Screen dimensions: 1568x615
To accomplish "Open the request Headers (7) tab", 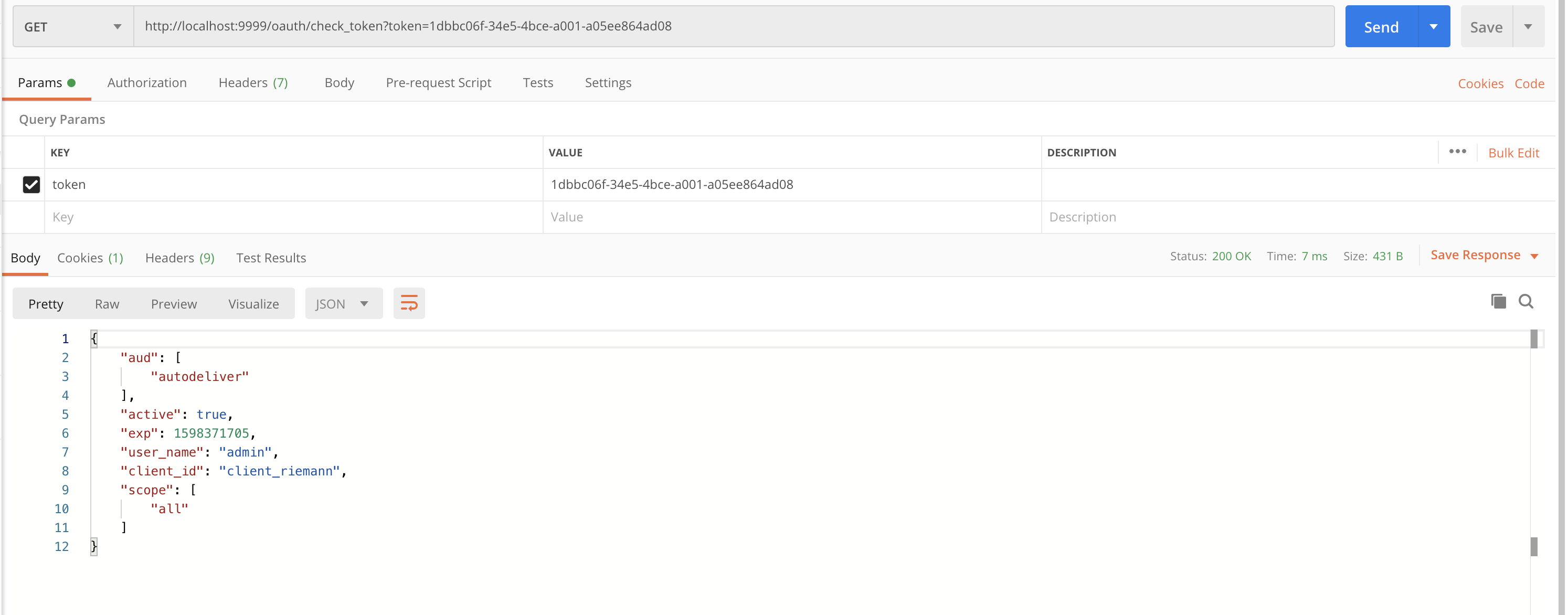I will point(252,83).
